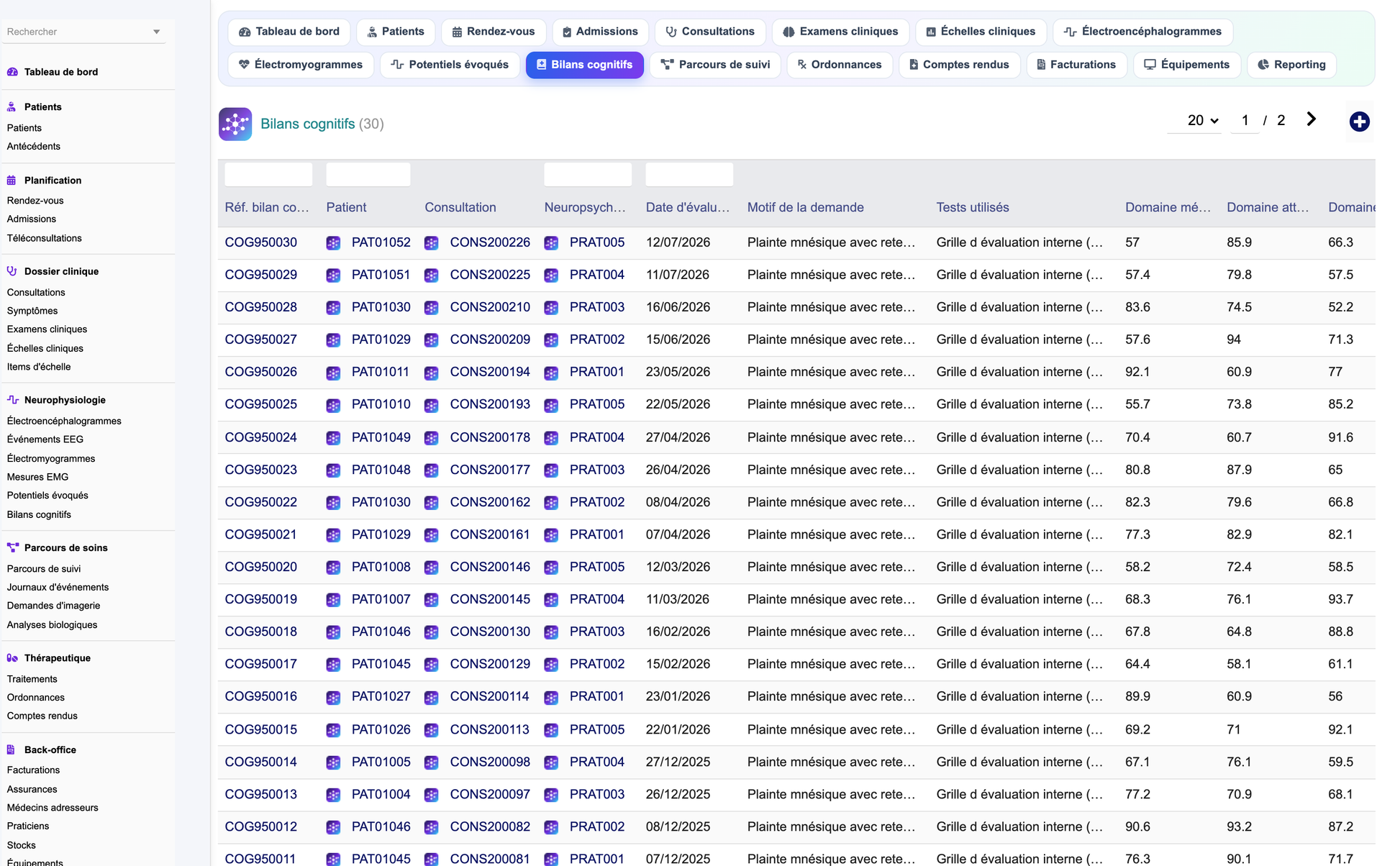Open Traitements in sidebar
This screenshot has height=866, width=1400.
[32, 679]
